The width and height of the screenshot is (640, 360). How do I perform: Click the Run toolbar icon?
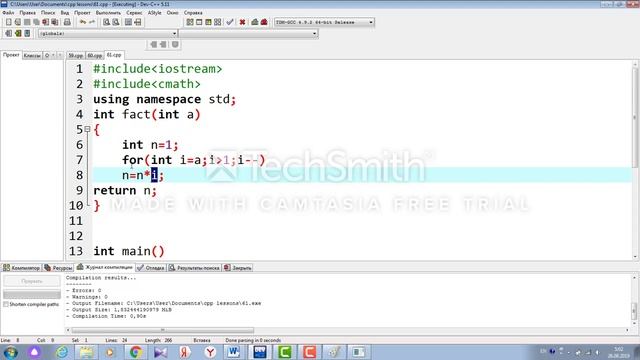(199, 22)
